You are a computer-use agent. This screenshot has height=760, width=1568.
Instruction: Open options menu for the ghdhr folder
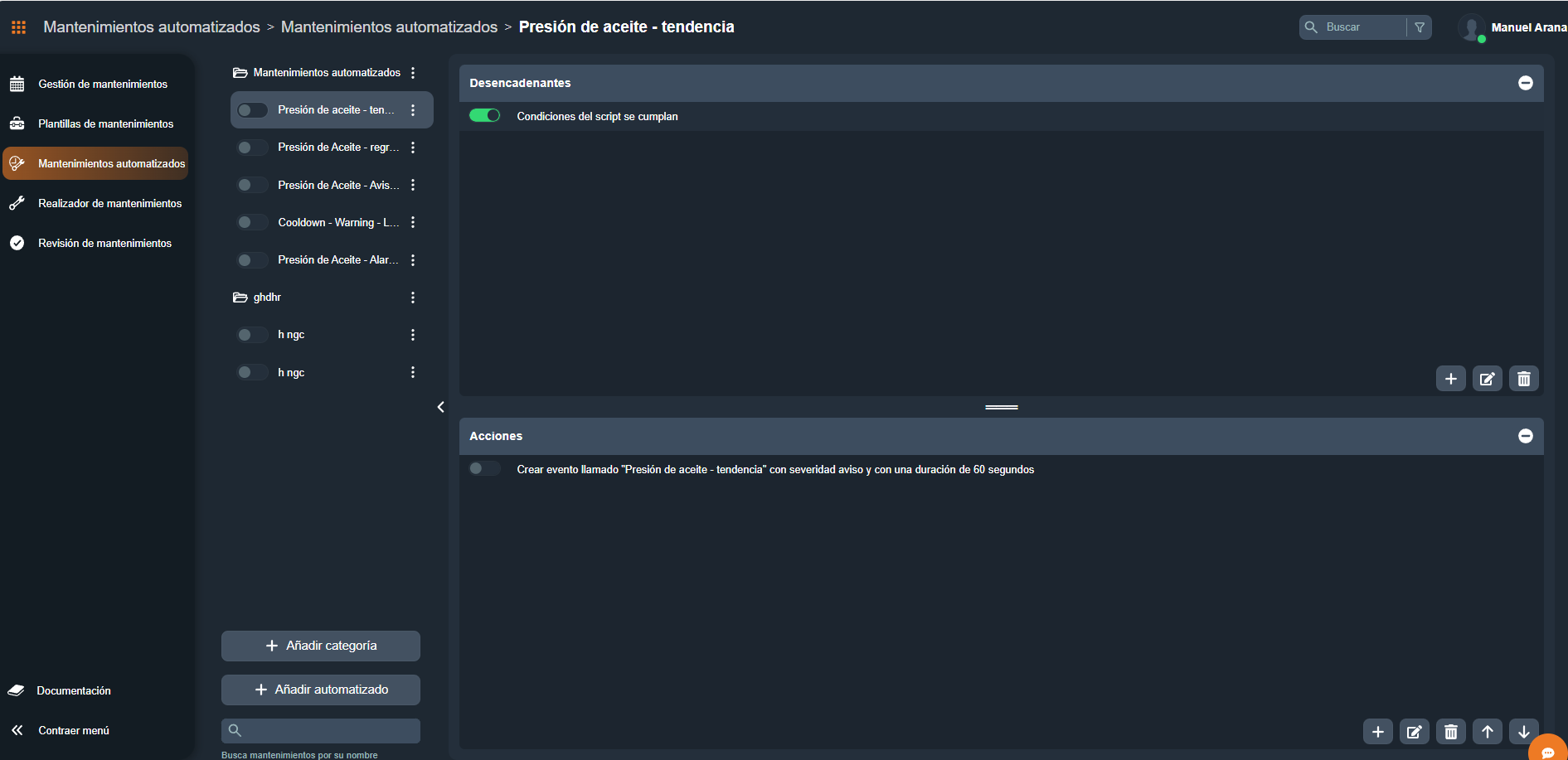coord(413,298)
